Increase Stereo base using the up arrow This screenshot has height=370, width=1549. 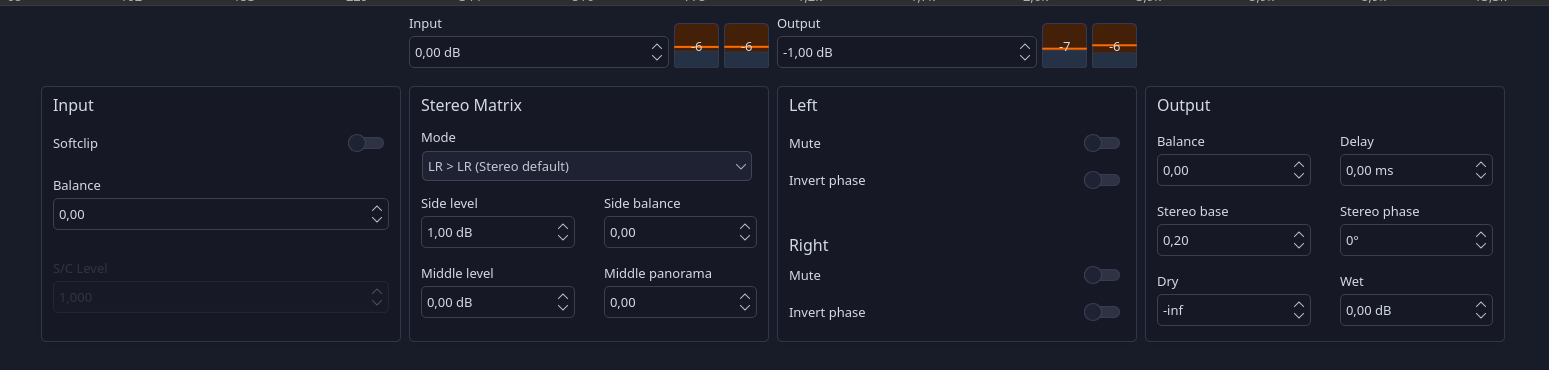coord(1299,234)
